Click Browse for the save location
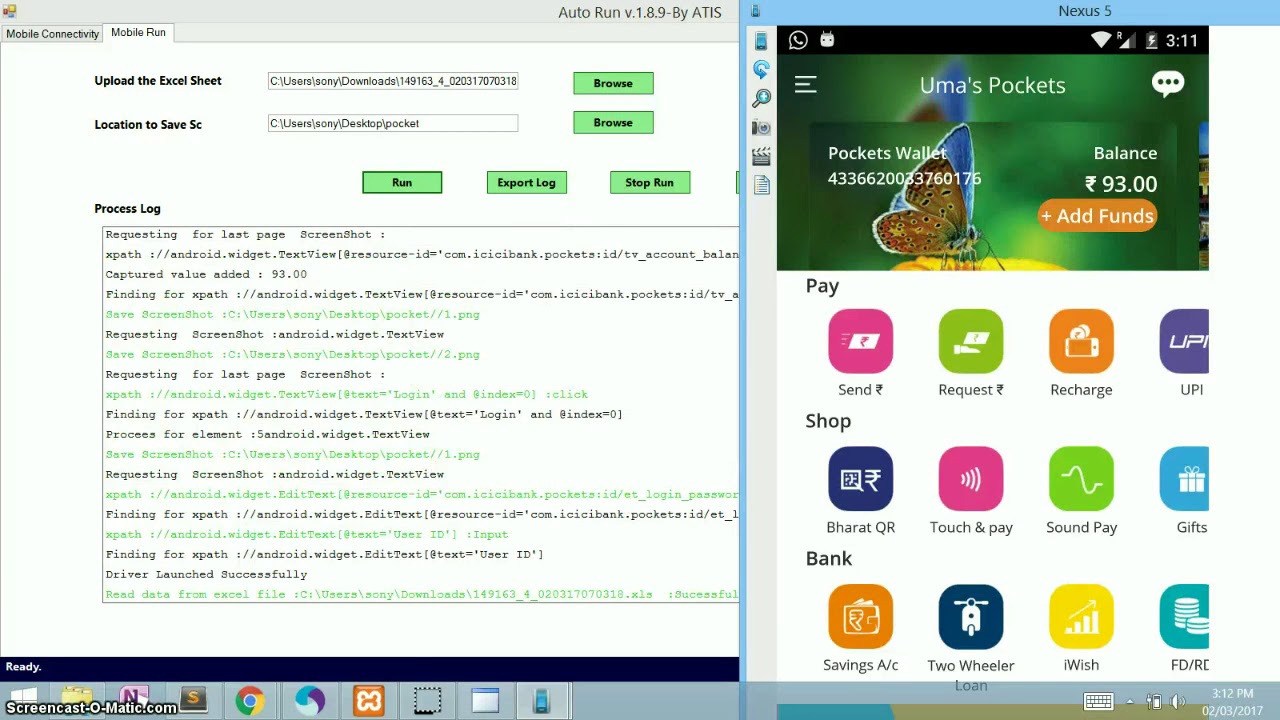 click(x=613, y=122)
